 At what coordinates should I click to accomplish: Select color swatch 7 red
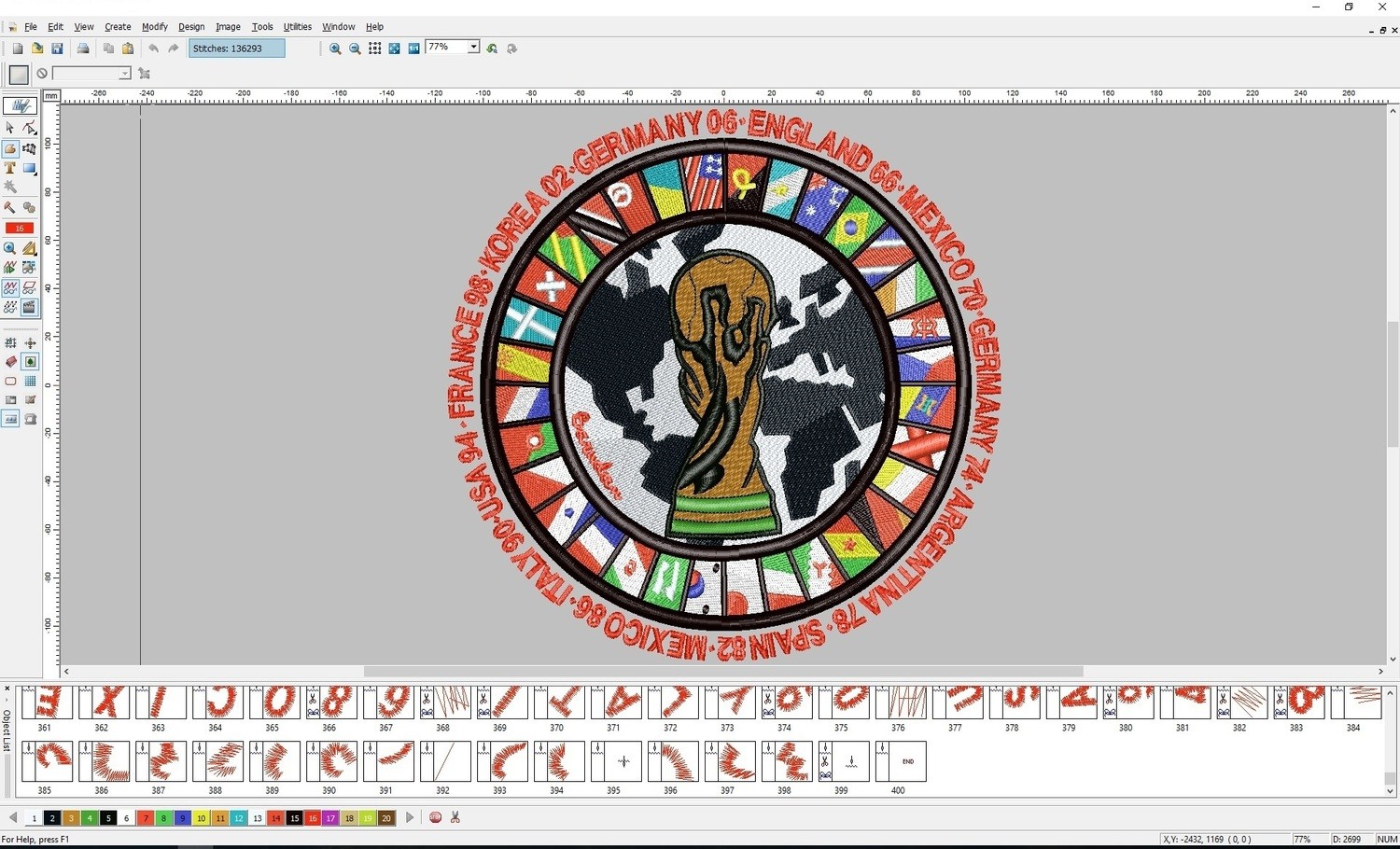145,818
